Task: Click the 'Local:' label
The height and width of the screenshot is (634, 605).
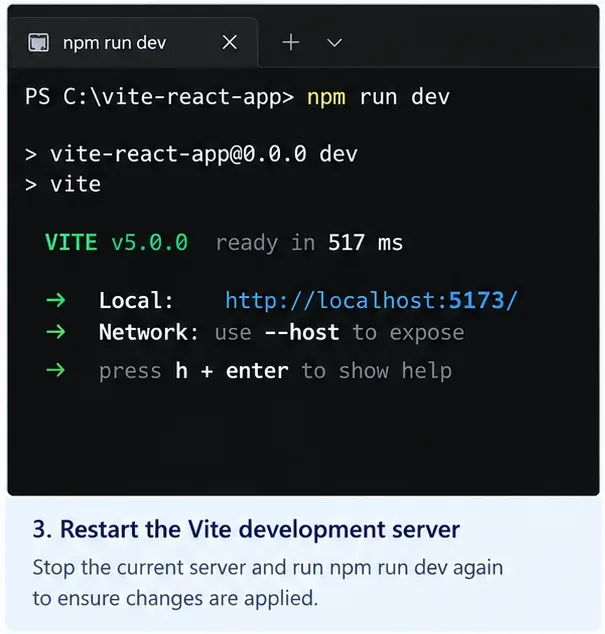Action: click(x=136, y=301)
